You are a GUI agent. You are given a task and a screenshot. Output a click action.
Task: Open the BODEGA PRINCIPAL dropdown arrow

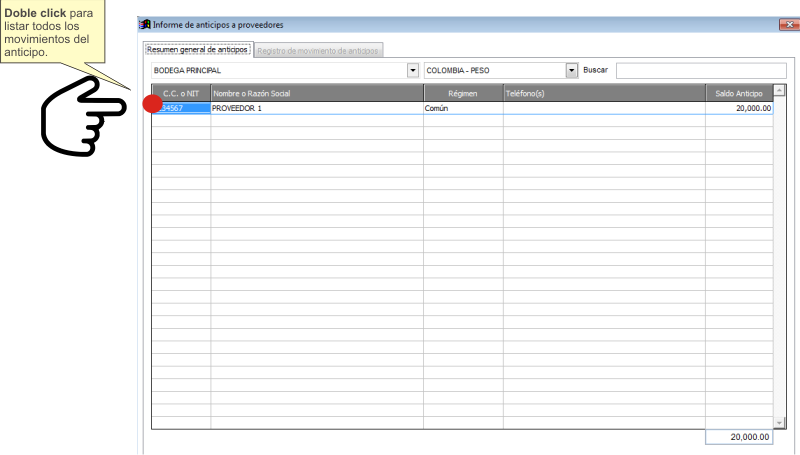(x=413, y=70)
